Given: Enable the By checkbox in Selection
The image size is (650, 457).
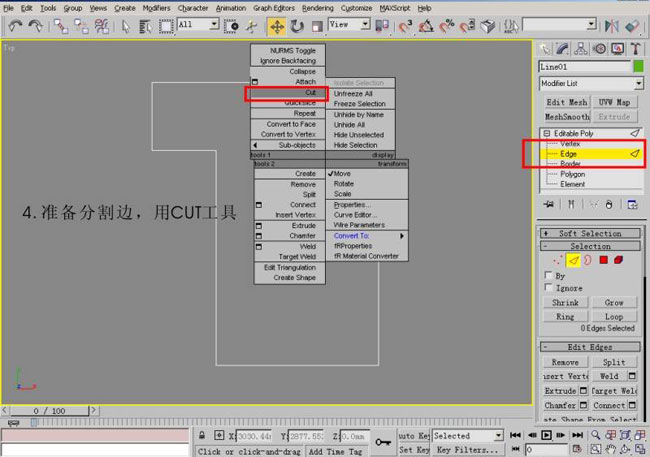Looking at the screenshot, I should 548,275.
